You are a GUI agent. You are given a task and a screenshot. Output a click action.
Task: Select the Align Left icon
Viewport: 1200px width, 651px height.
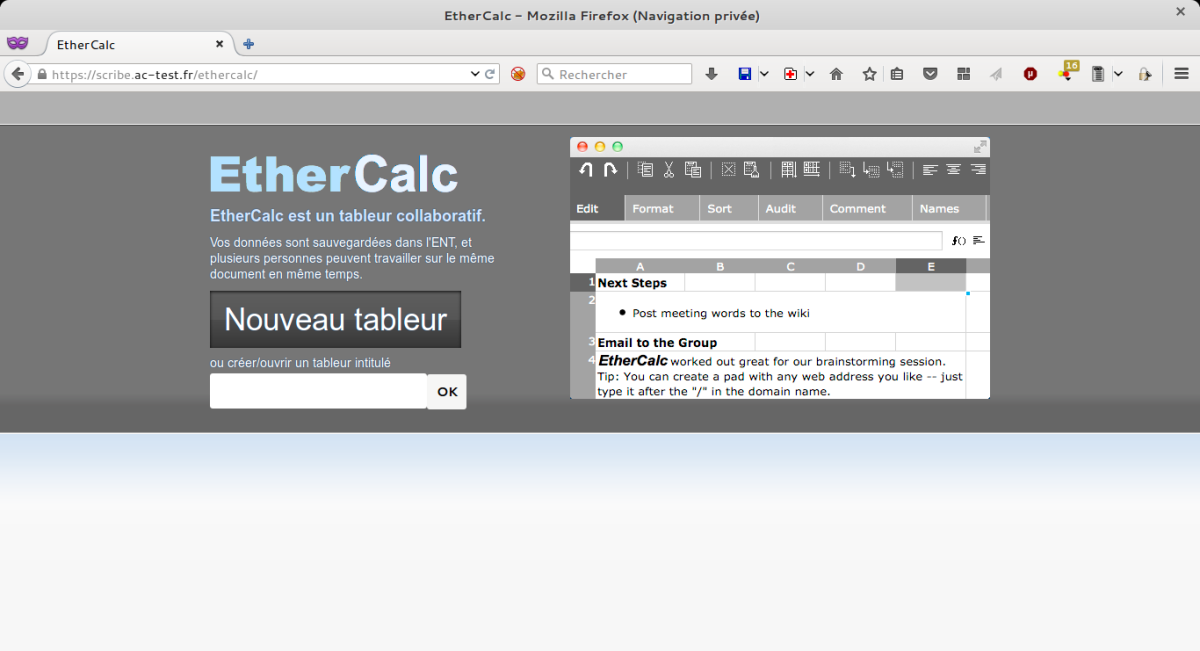(930, 170)
